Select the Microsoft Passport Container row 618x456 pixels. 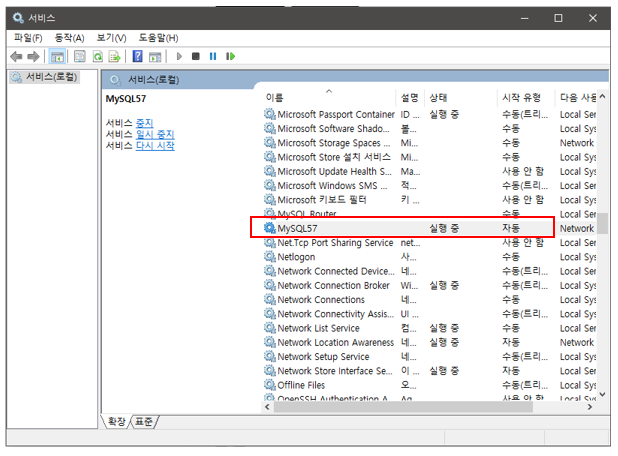pyautogui.click(x=430, y=115)
